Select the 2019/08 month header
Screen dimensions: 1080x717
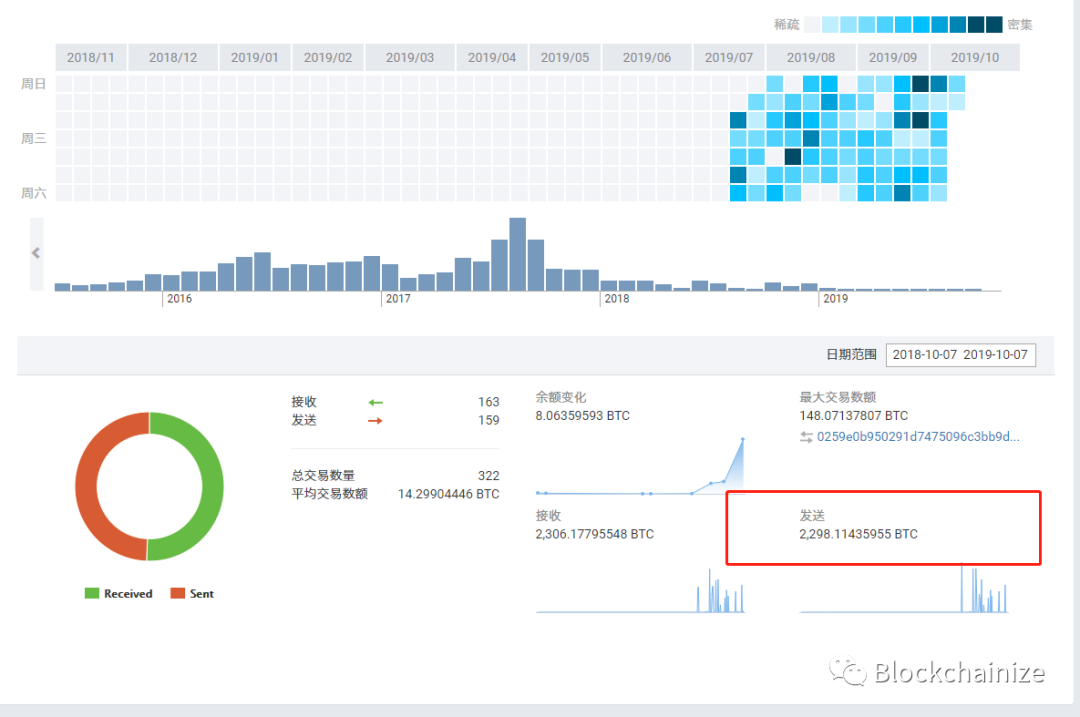pos(811,58)
